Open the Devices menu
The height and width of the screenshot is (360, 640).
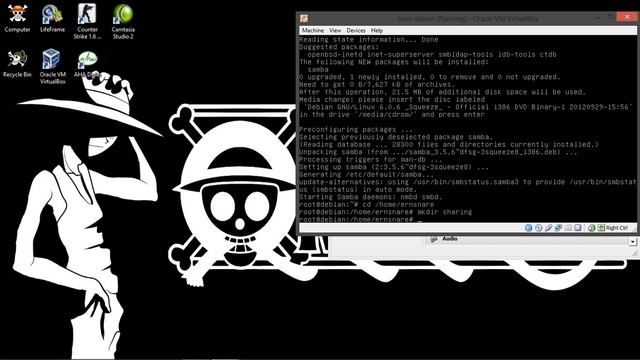(356, 30)
